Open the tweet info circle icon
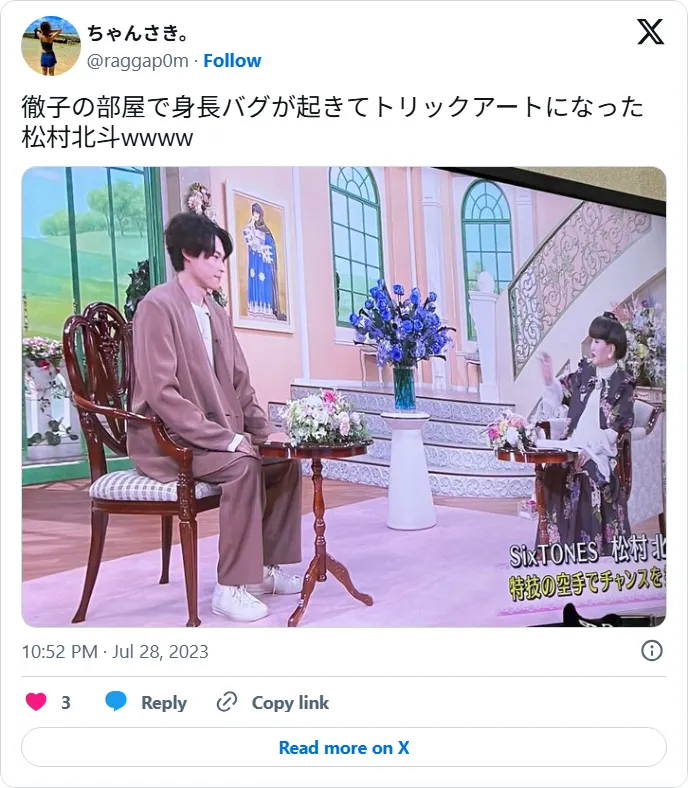688x788 pixels. [652, 651]
